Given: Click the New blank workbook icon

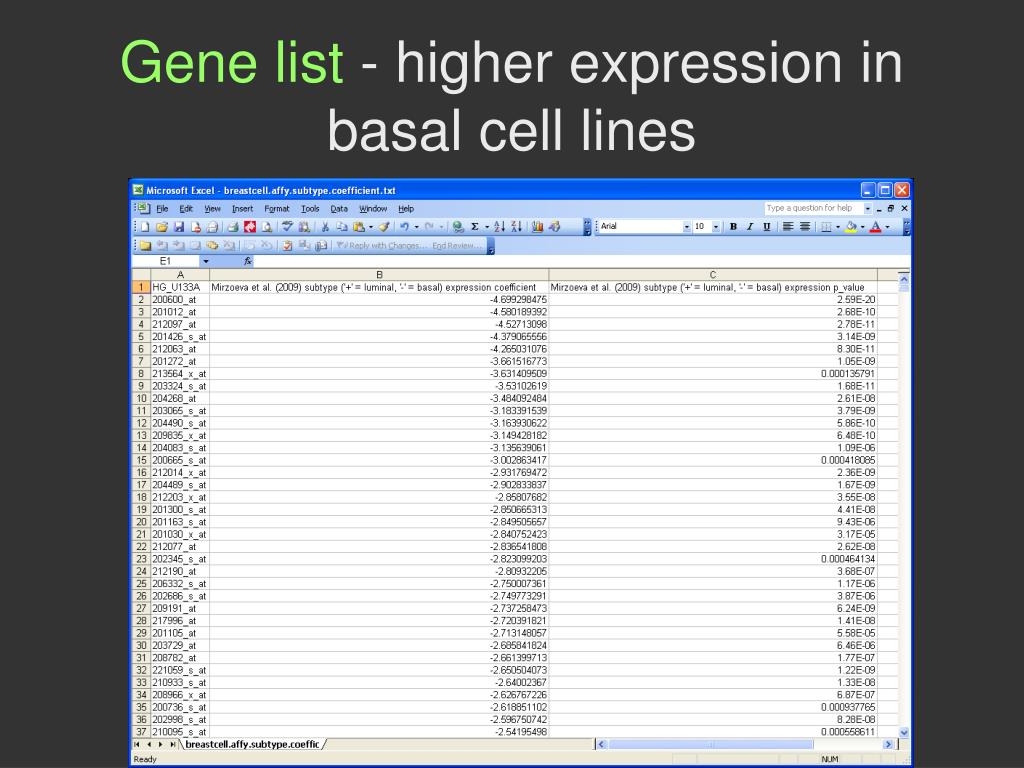Looking at the screenshot, I should [145, 227].
